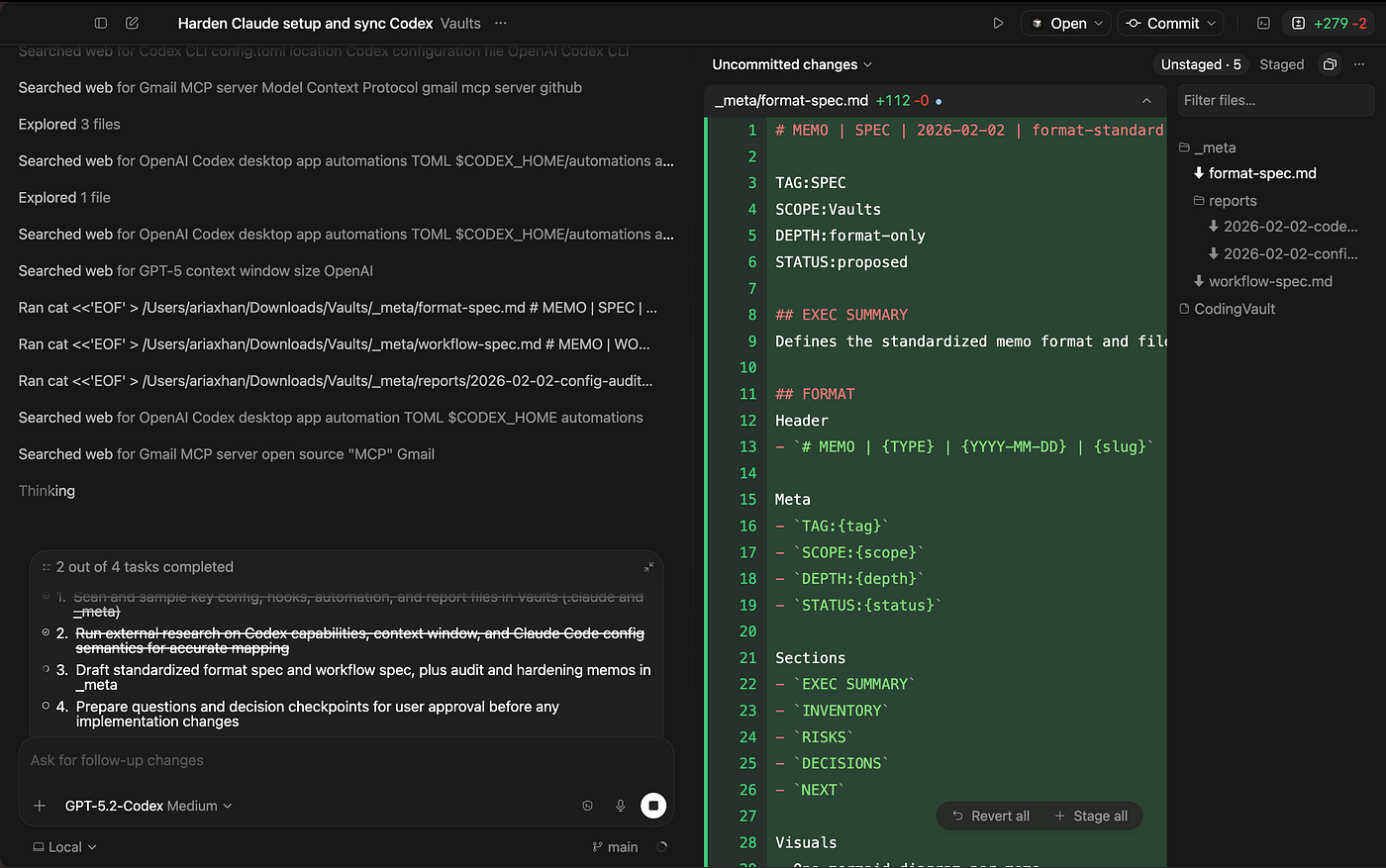Image resolution: width=1386 pixels, height=868 pixels.
Task: Click the Ran cat config-audit report entry
Action: click(x=336, y=380)
